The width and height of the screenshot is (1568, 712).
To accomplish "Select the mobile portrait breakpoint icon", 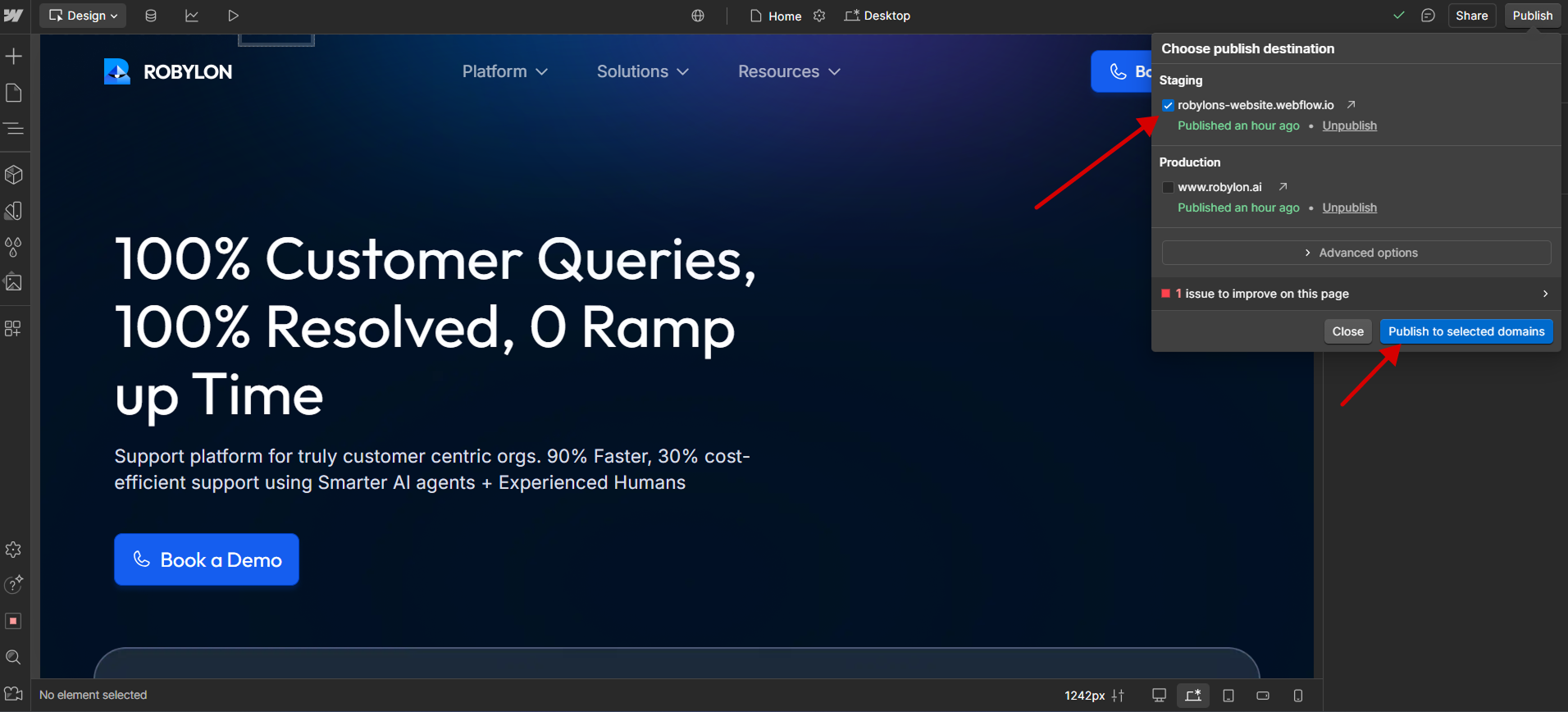I will (x=1298, y=695).
